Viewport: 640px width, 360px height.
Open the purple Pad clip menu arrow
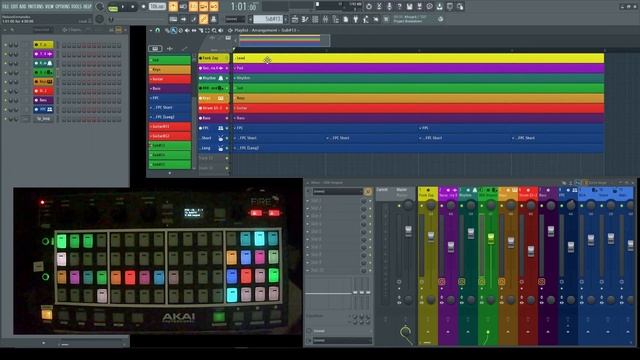click(x=235, y=68)
